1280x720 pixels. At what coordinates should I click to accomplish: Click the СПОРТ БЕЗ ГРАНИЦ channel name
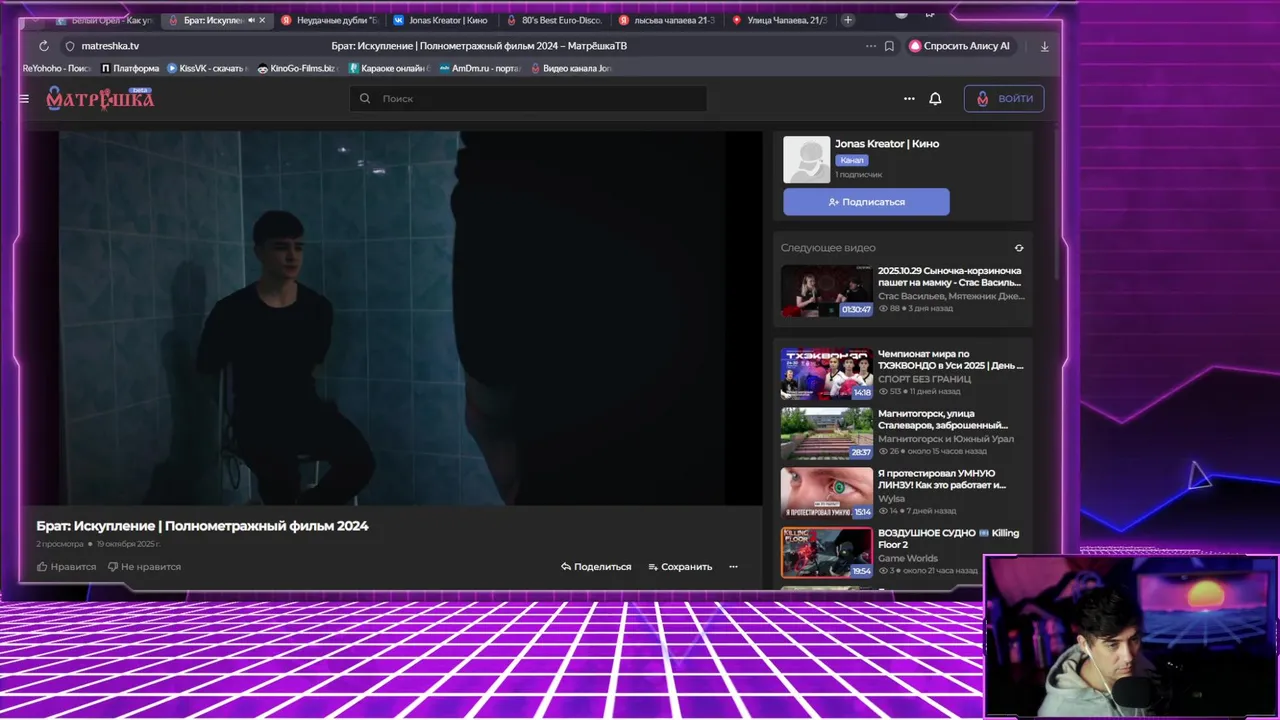(x=924, y=379)
